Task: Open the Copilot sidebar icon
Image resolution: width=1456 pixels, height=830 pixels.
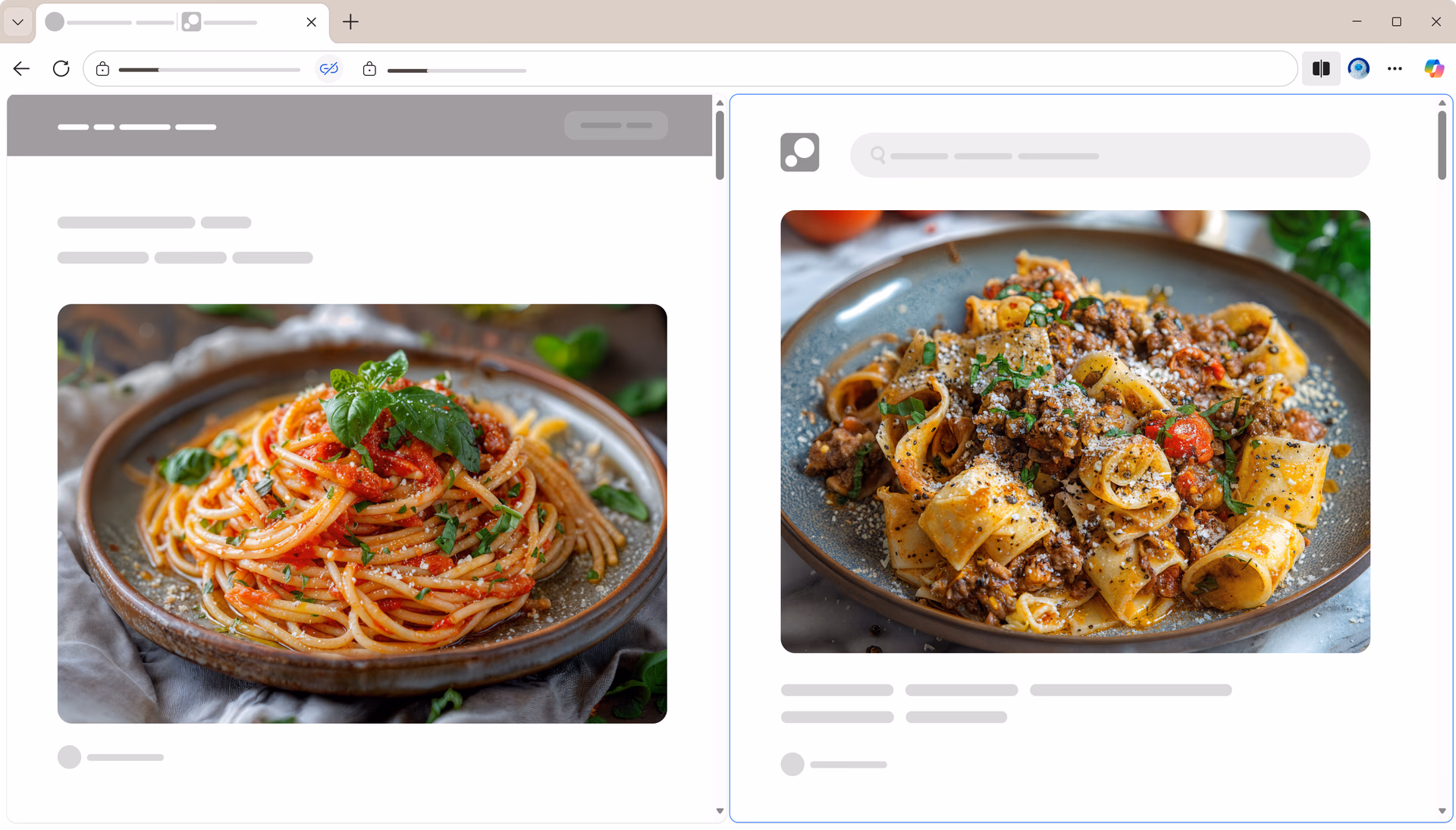Action: click(x=1433, y=69)
